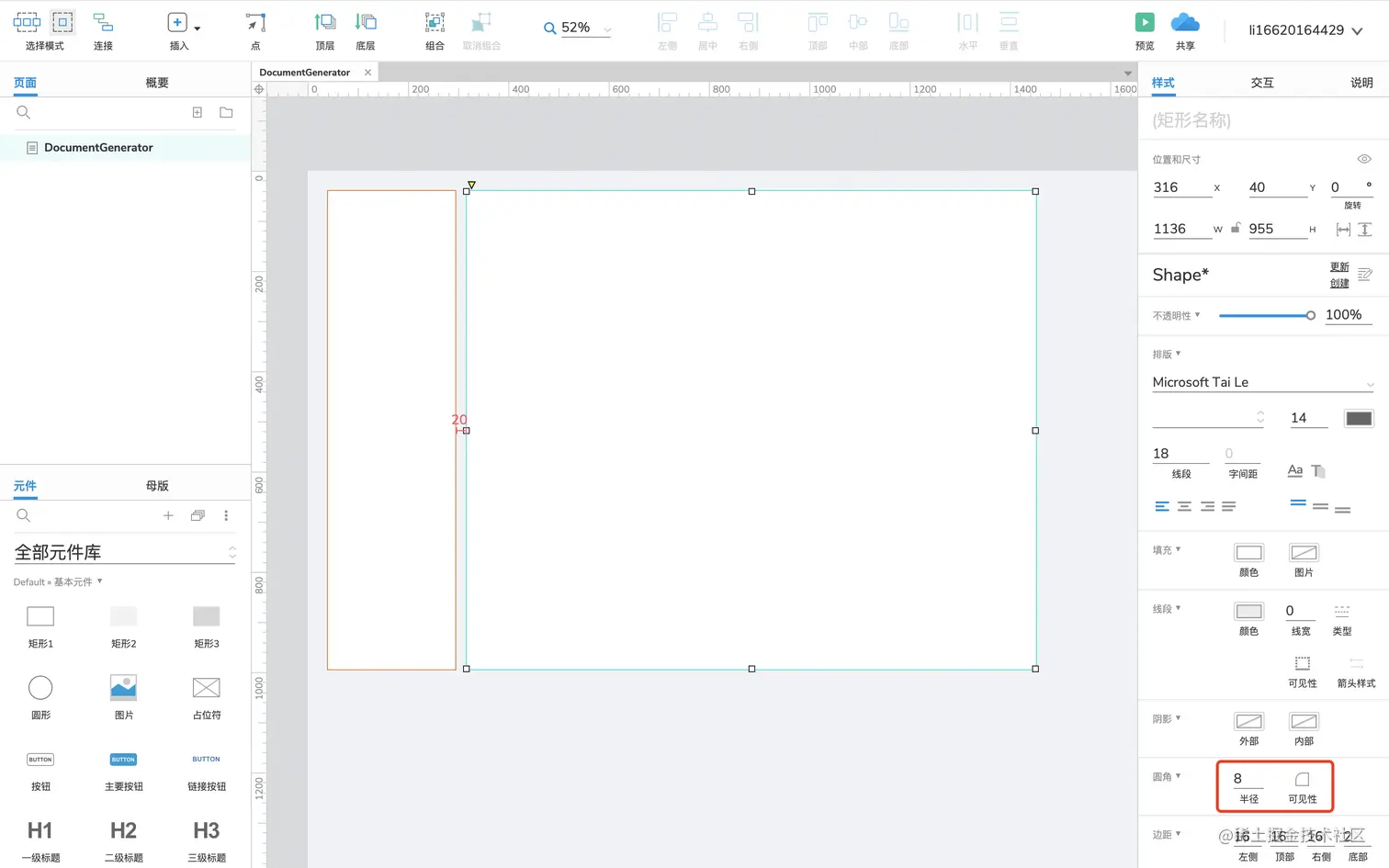Open the 全部元件库 library selector
The height and width of the screenshot is (868, 1389).
click(125, 552)
